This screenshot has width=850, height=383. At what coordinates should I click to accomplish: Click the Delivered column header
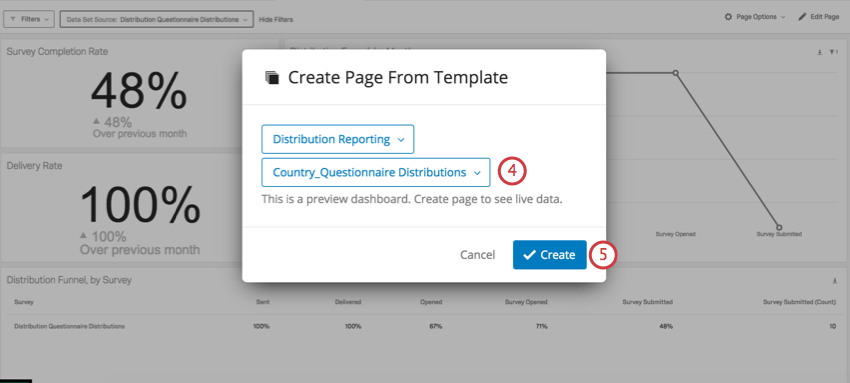[348, 302]
